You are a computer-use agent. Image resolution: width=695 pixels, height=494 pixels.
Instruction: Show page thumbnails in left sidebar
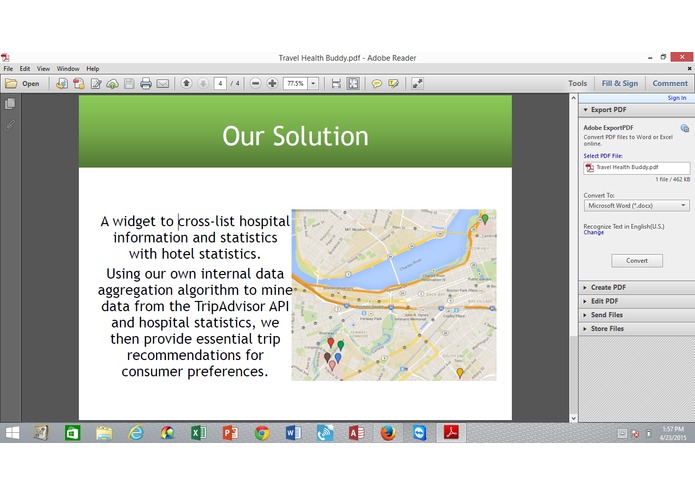(10, 104)
